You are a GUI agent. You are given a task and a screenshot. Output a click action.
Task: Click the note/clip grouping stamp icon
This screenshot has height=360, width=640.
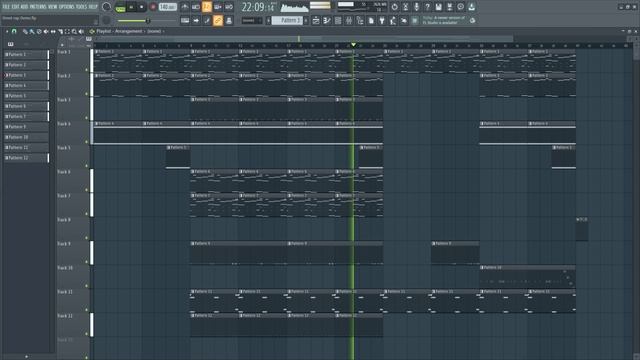(229, 20)
